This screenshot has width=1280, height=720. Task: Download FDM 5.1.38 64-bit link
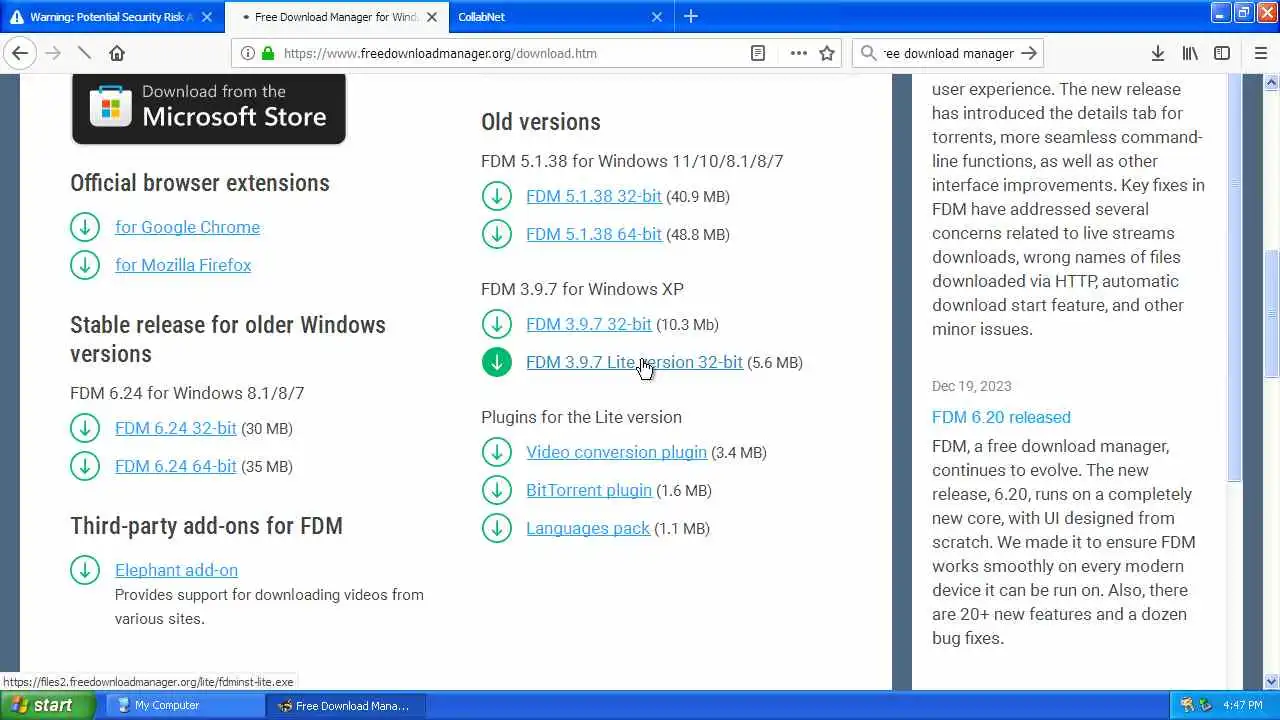point(594,234)
